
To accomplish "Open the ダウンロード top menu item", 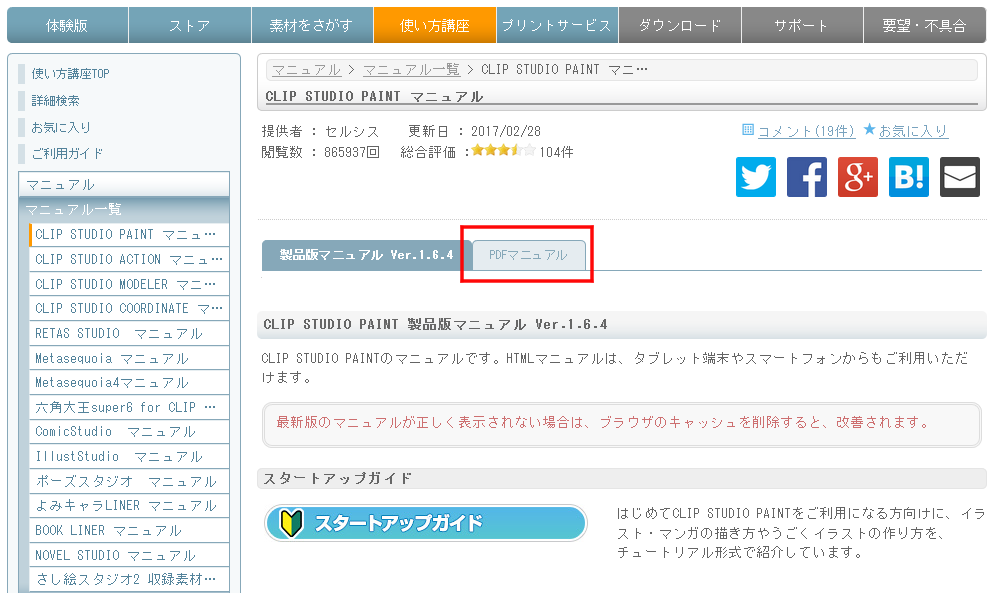I will click(679, 26).
